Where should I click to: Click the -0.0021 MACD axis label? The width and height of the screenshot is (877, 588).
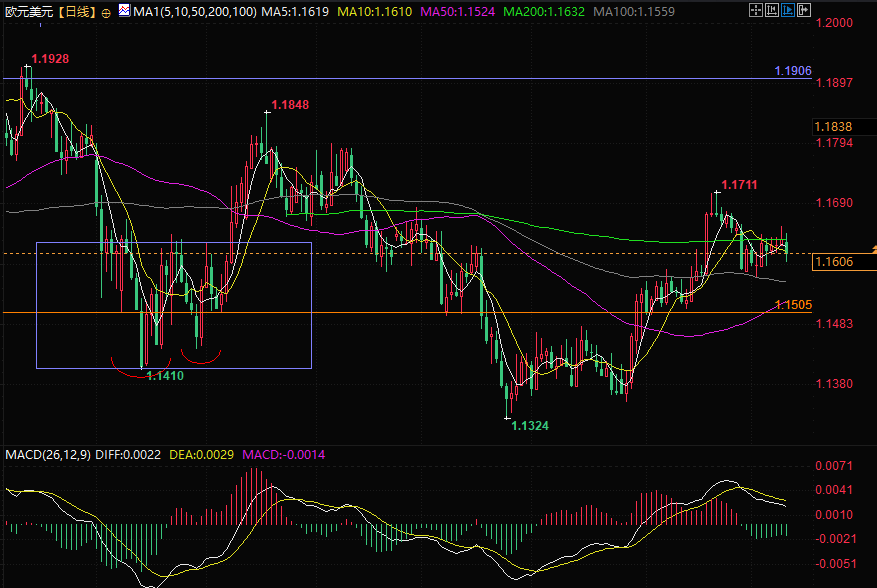pyautogui.click(x=834, y=539)
